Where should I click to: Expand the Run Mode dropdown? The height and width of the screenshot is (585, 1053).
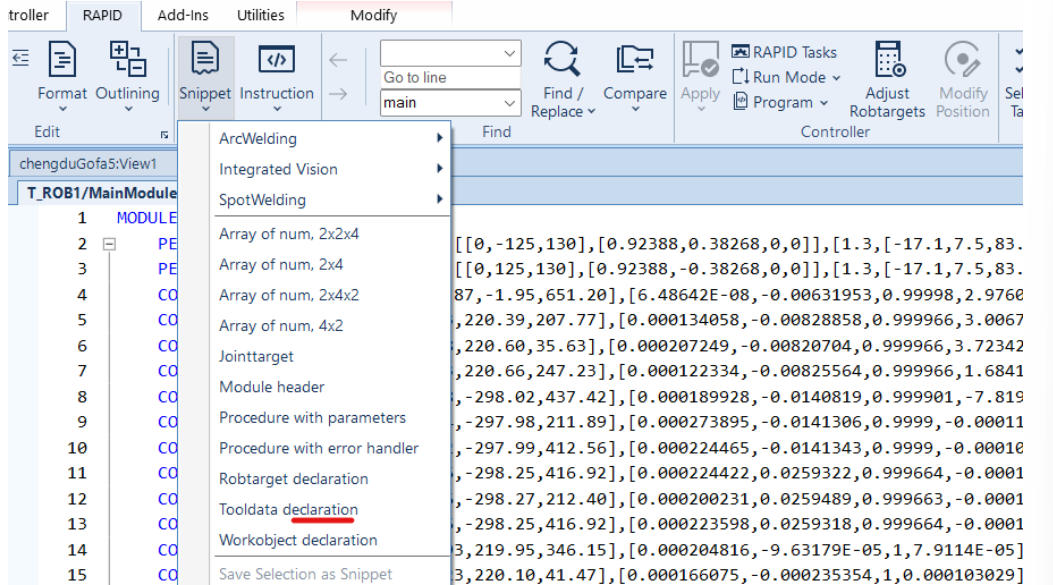click(787, 77)
